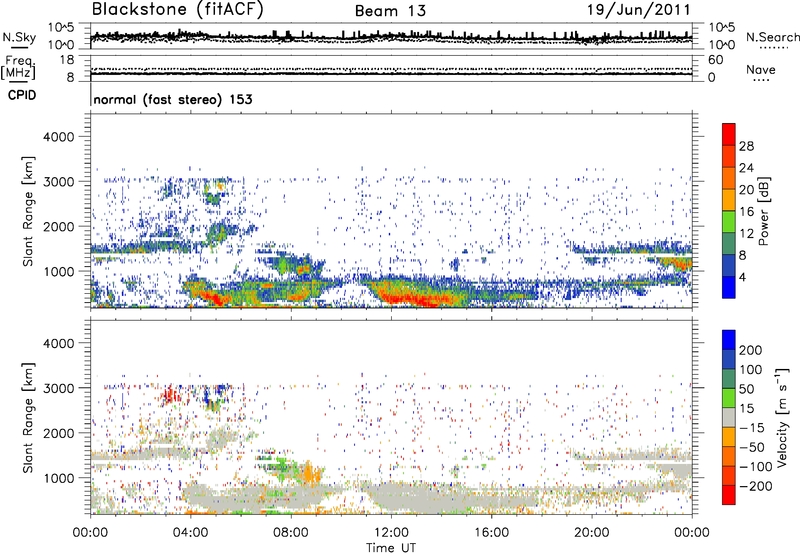Select the CPID row label
Viewport: 800px width, 554px height.
pyautogui.click(x=22, y=95)
